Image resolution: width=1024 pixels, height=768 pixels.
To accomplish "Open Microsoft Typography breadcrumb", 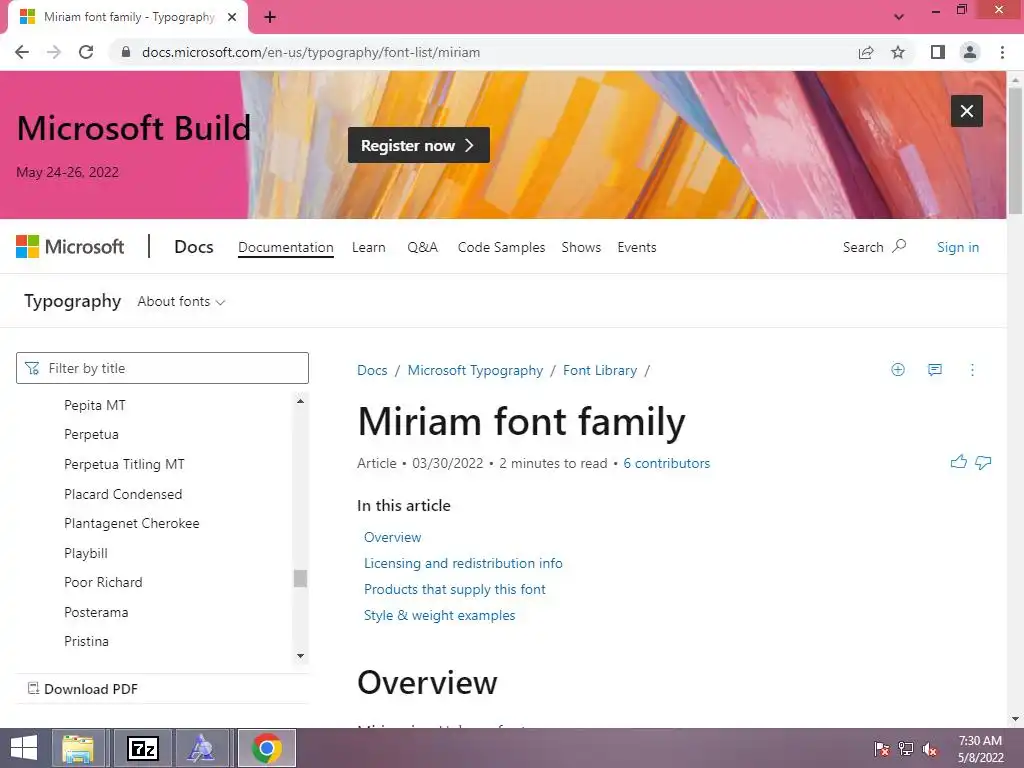I will coord(475,370).
